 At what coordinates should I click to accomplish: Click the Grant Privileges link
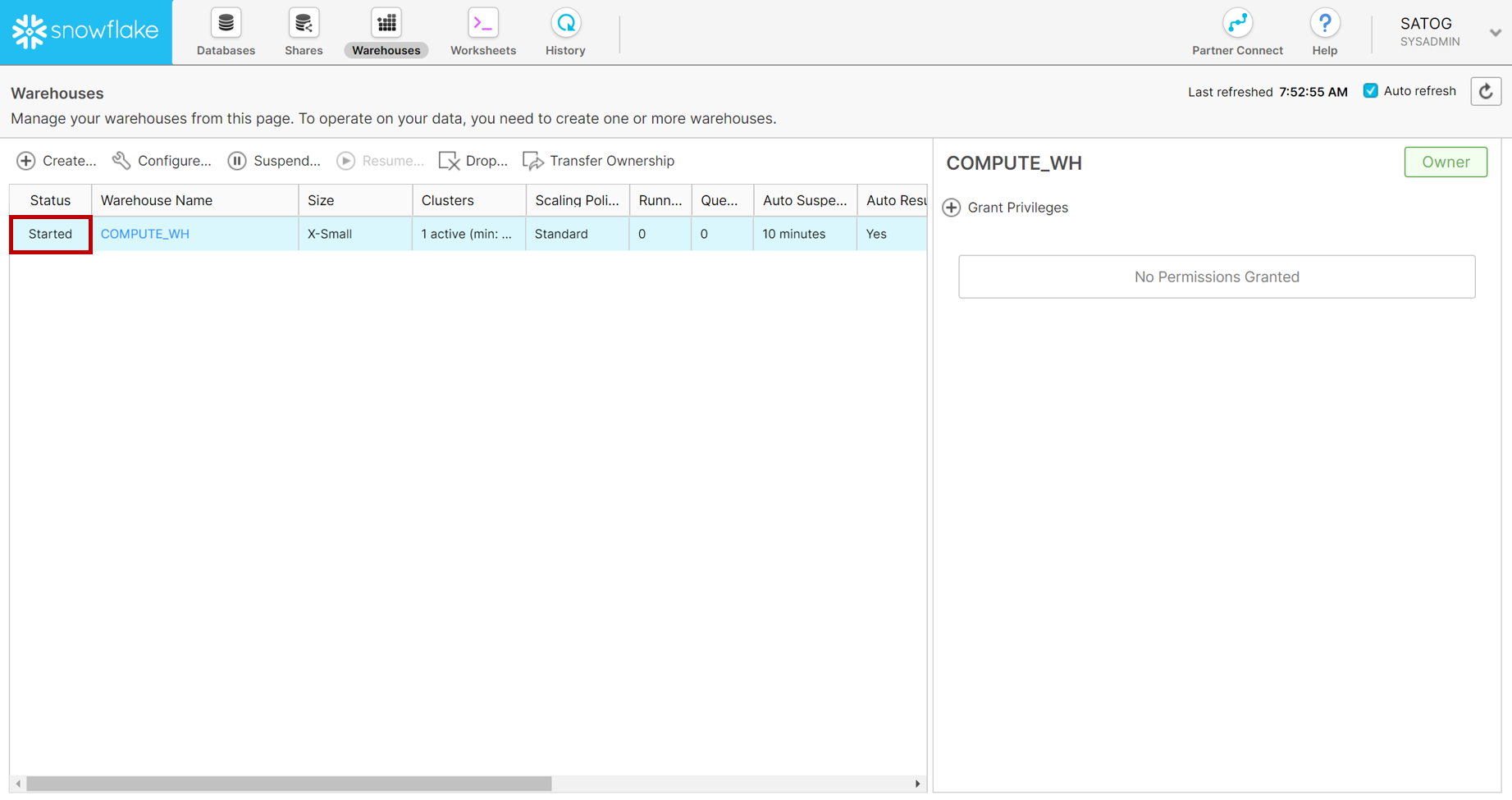coord(1017,208)
